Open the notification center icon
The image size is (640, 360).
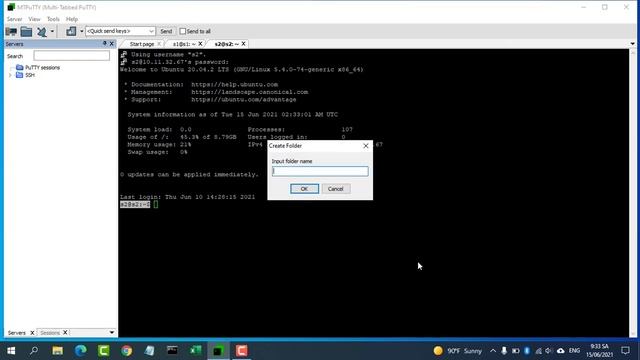point(625,351)
